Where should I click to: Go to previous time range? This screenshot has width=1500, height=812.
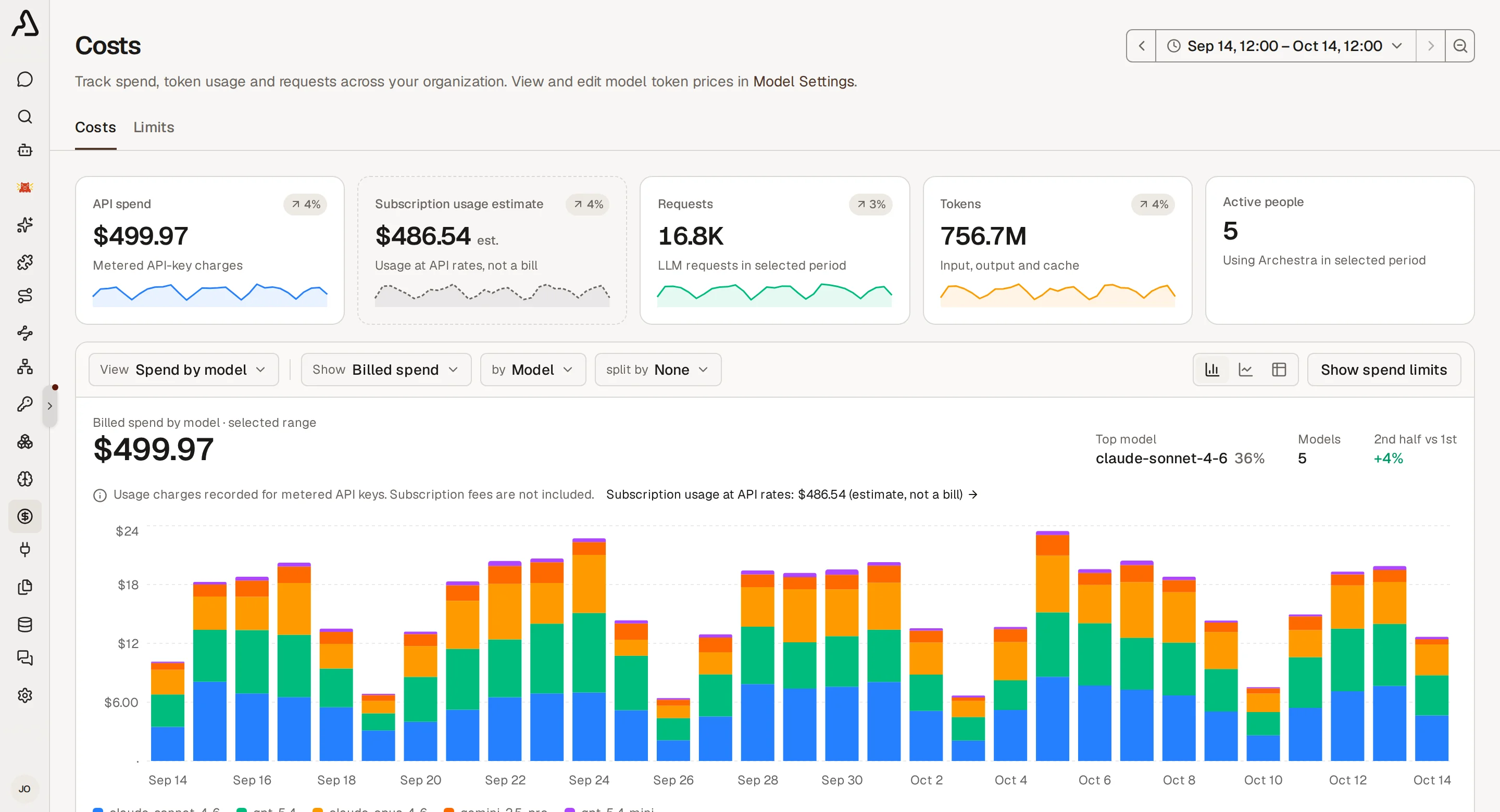pyautogui.click(x=1141, y=46)
